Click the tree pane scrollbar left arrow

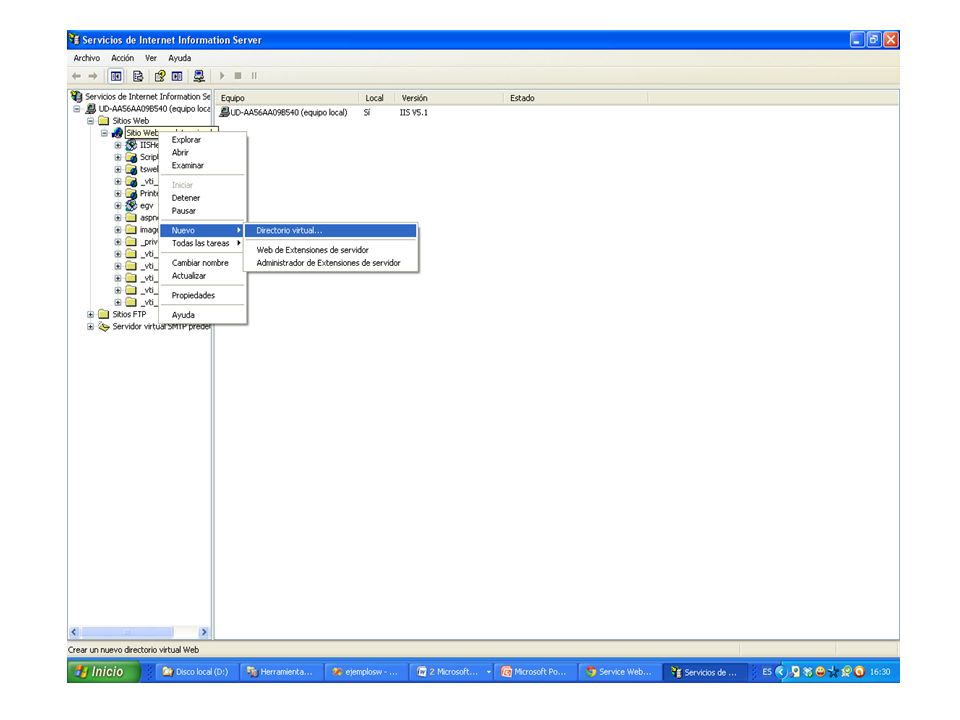pos(74,632)
